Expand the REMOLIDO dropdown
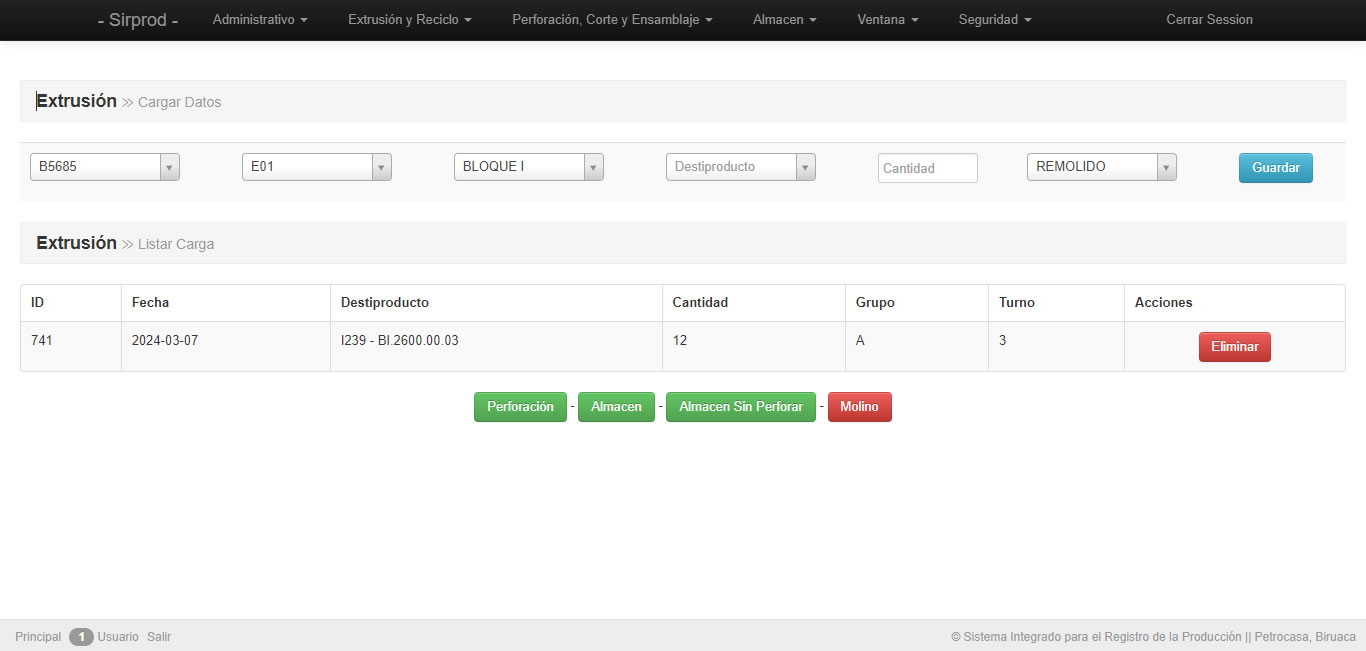The image size is (1366, 651). point(1102,167)
